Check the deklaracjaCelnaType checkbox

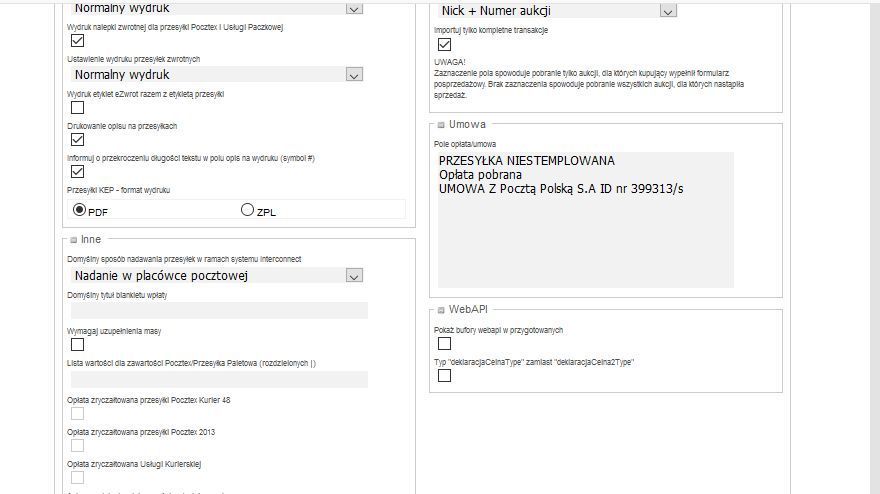444,375
